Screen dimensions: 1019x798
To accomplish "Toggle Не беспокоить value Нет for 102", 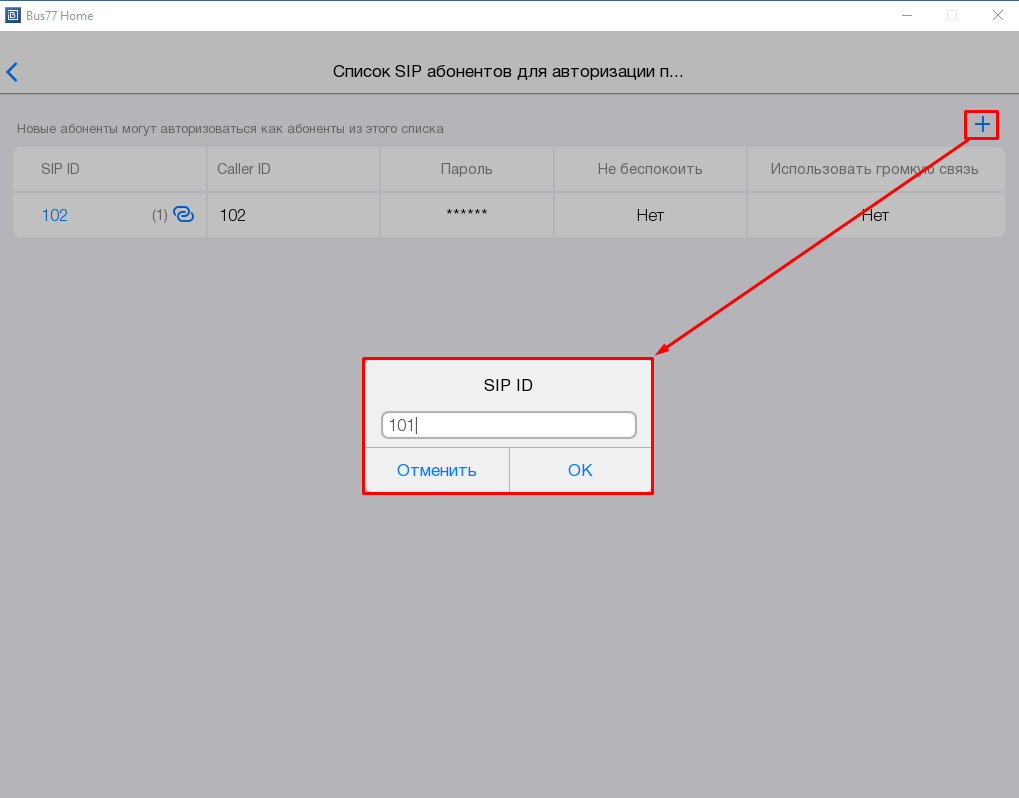I will [x=650, y=215].
